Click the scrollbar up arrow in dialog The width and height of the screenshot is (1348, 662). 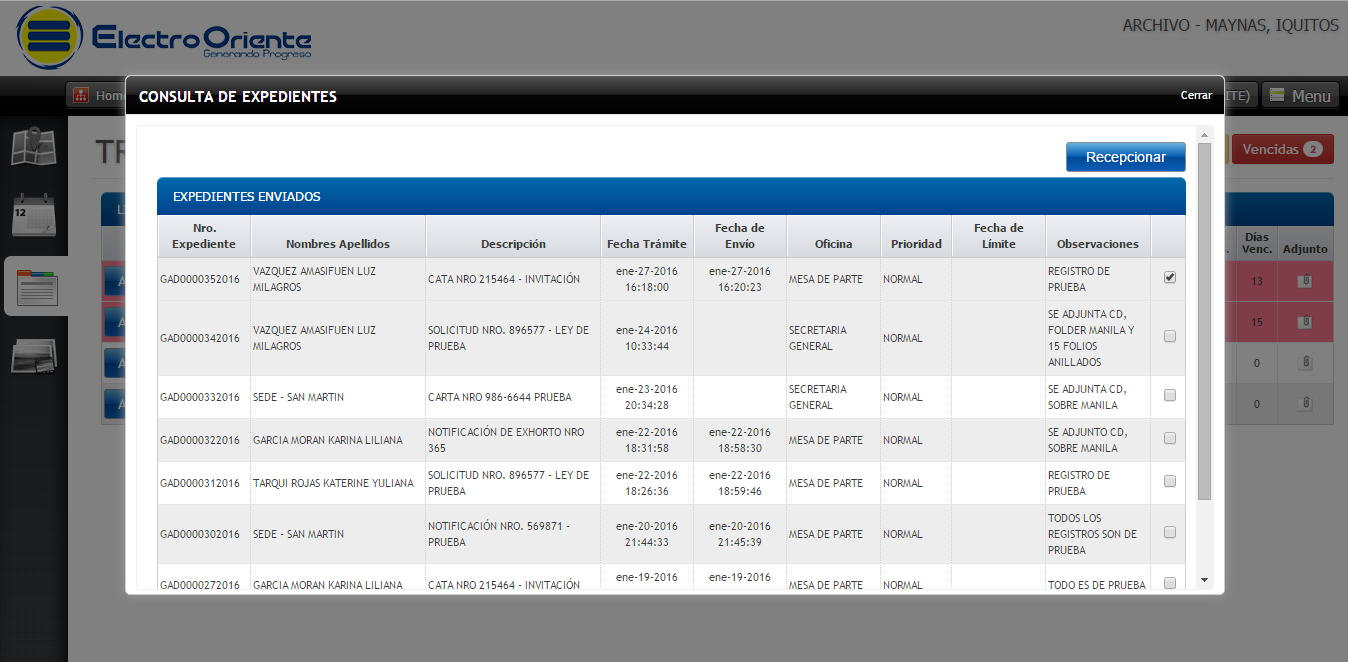point(1204,135)
